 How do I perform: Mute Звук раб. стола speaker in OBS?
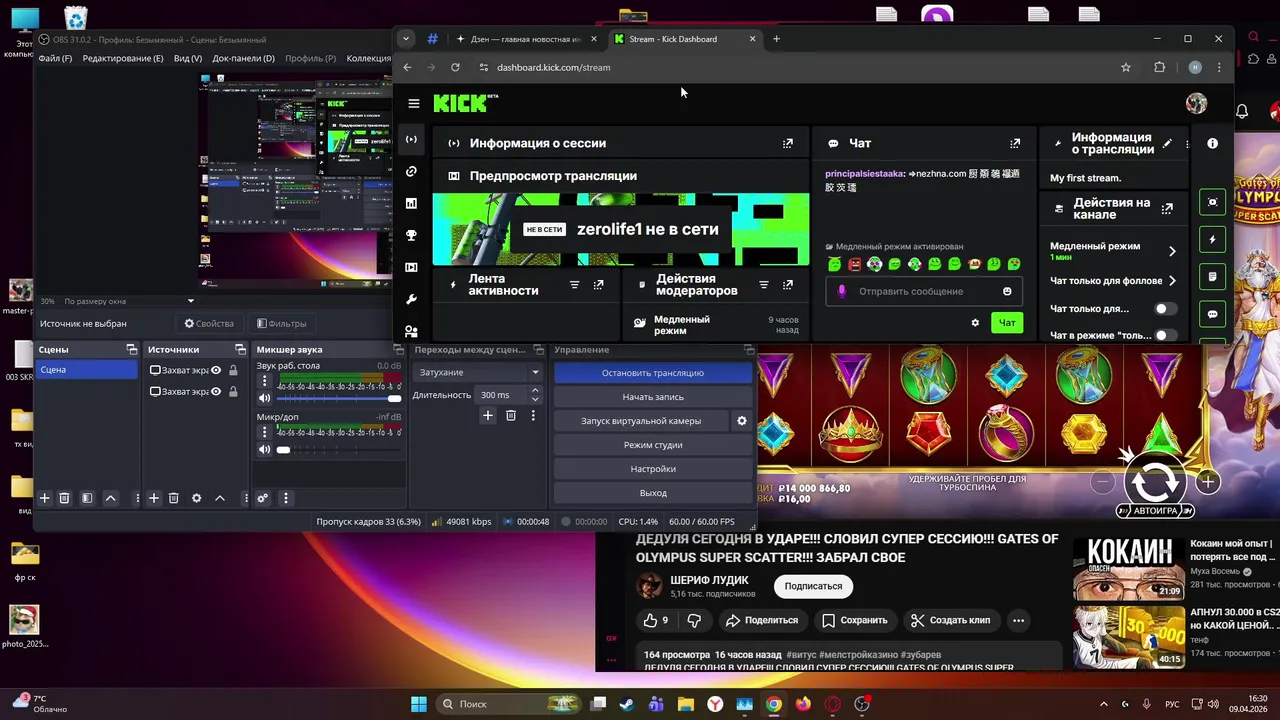264,398
